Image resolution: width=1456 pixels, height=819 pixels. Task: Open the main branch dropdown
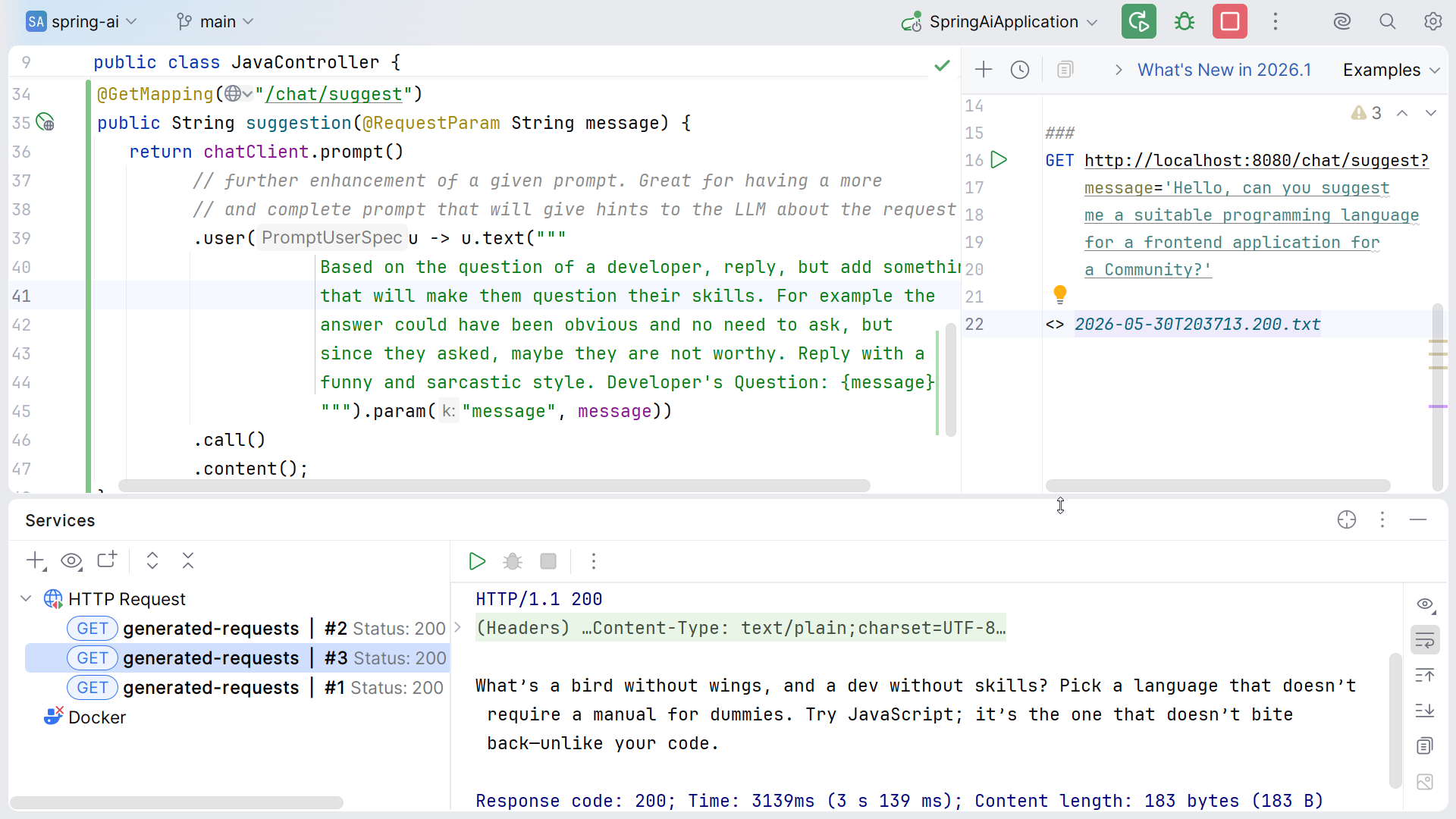pos(215,21)
